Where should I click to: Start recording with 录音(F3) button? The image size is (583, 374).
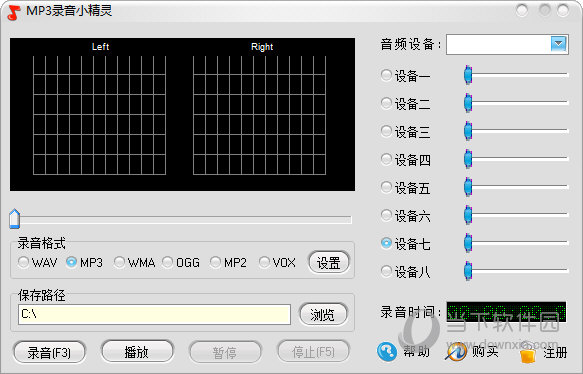pos(49,352)
